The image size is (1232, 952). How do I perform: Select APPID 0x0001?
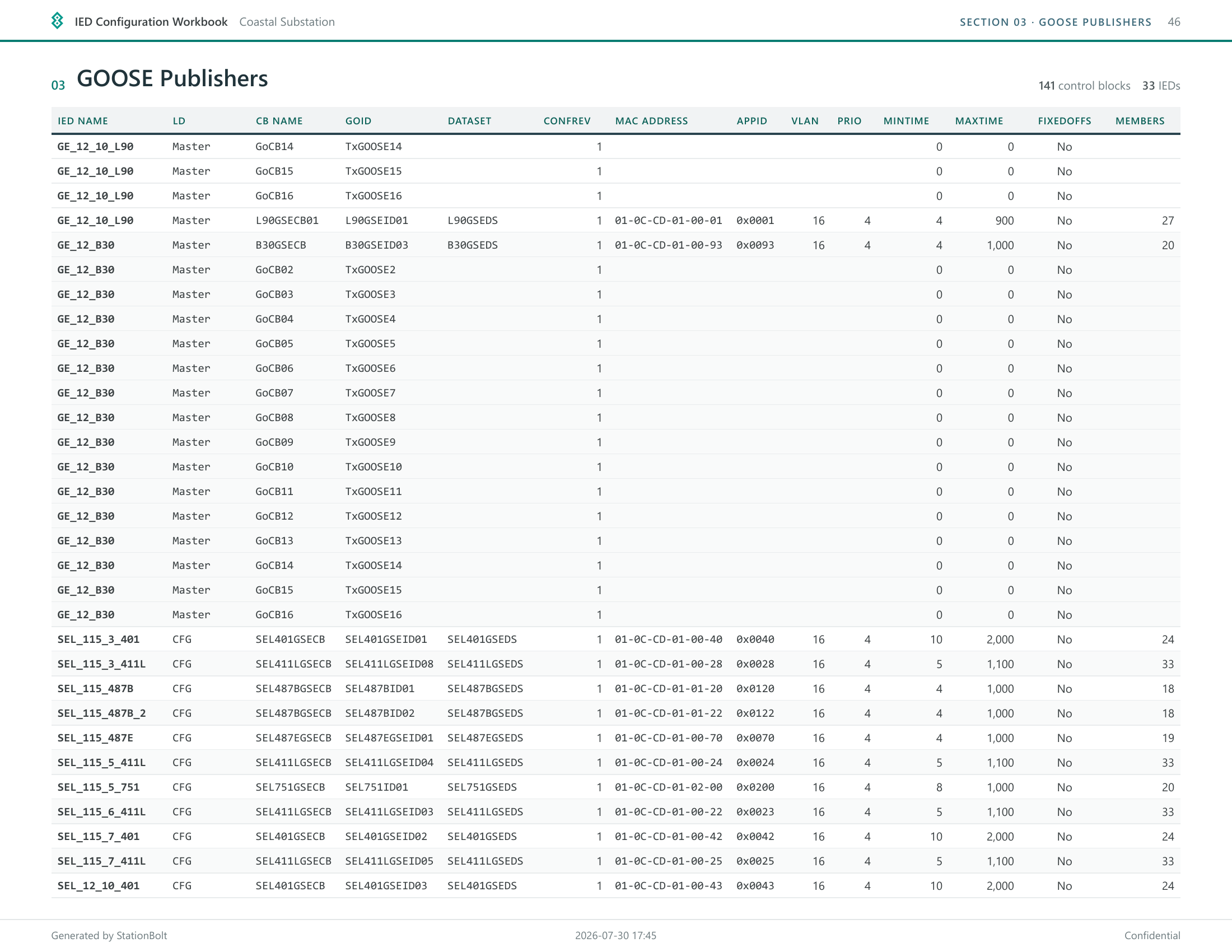(x=755, y=221)
